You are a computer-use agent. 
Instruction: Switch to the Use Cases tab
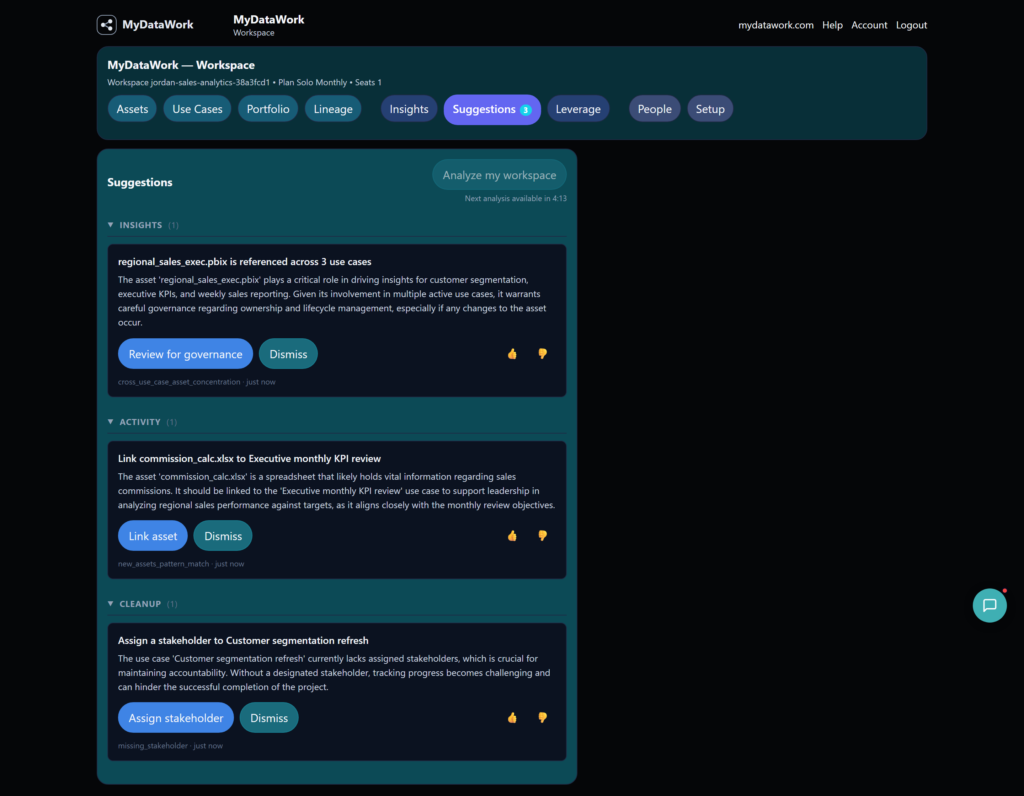[x=197, y=109]
